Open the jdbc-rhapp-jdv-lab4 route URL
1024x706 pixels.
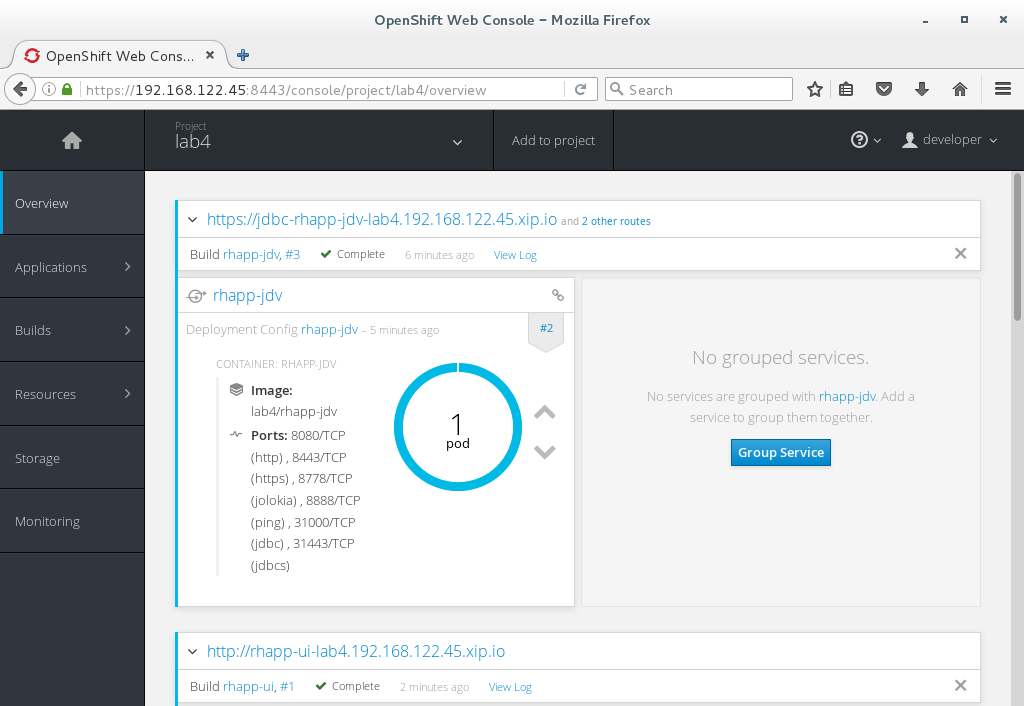tap(382, 219)
